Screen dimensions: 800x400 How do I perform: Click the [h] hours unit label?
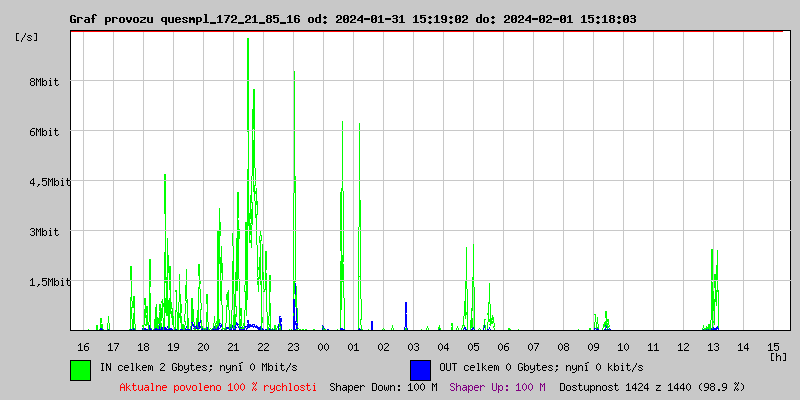(x=778, y=356)
